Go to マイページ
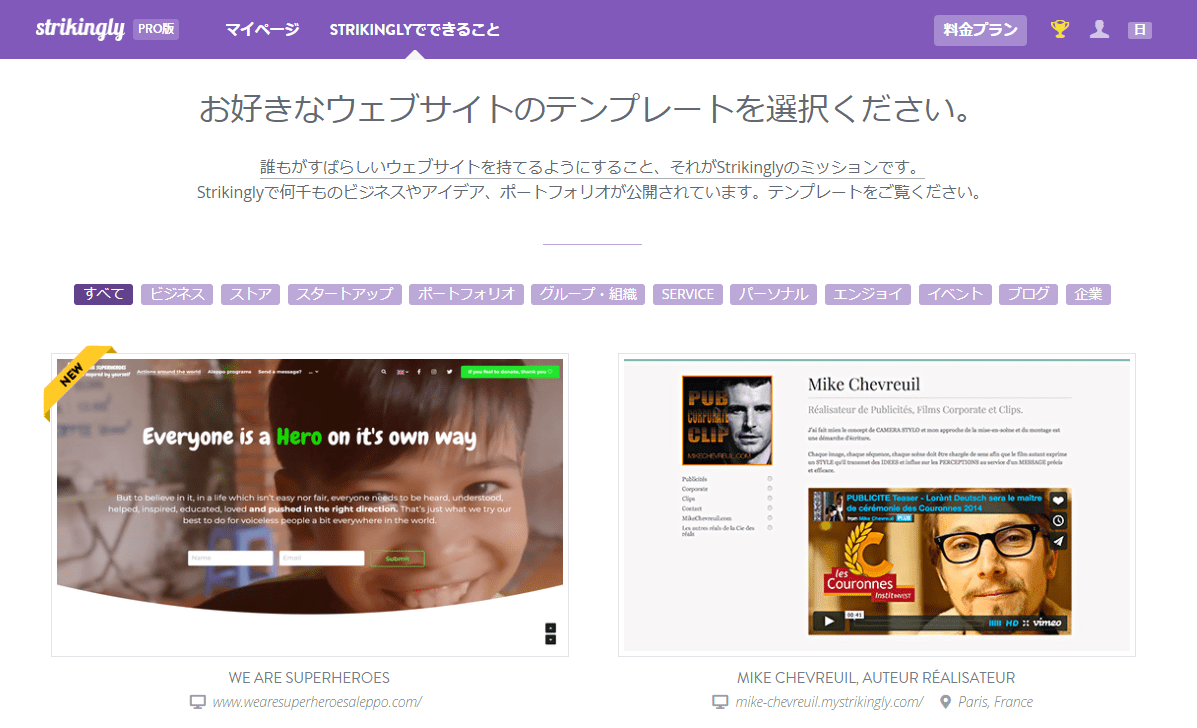 262,30
